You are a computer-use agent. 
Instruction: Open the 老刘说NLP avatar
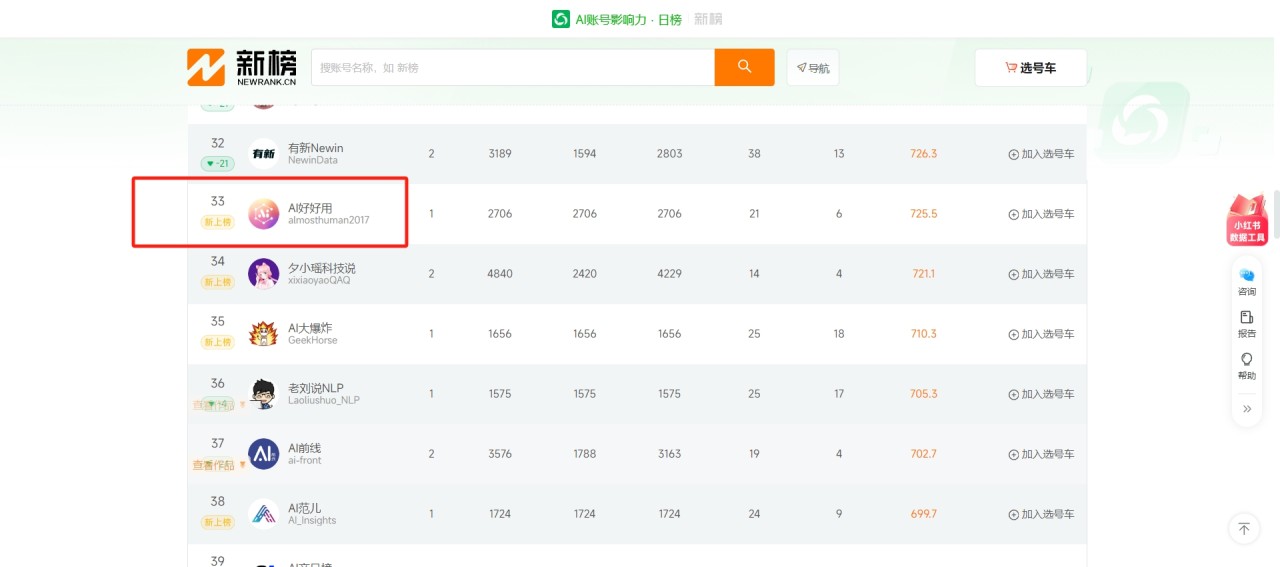point(263,394)
